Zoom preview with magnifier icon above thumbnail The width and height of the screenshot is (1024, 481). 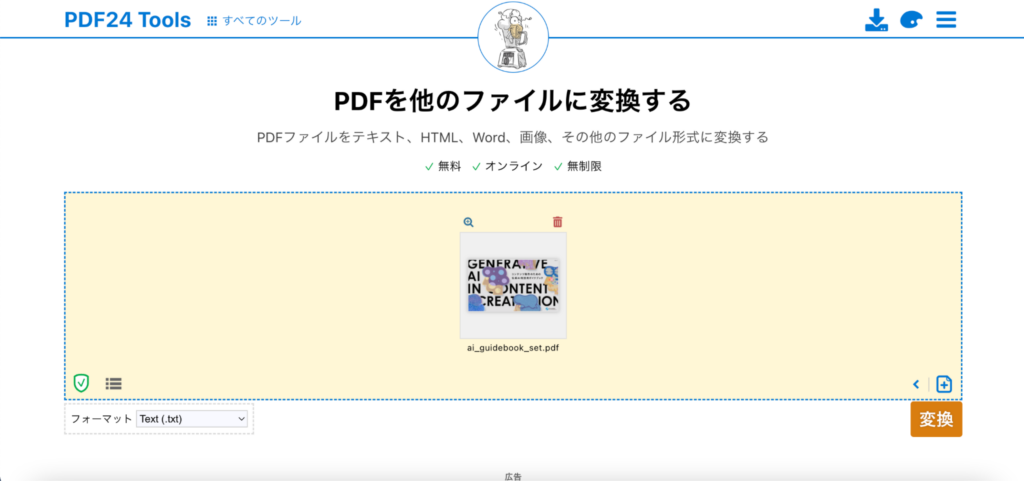(468, 222)
